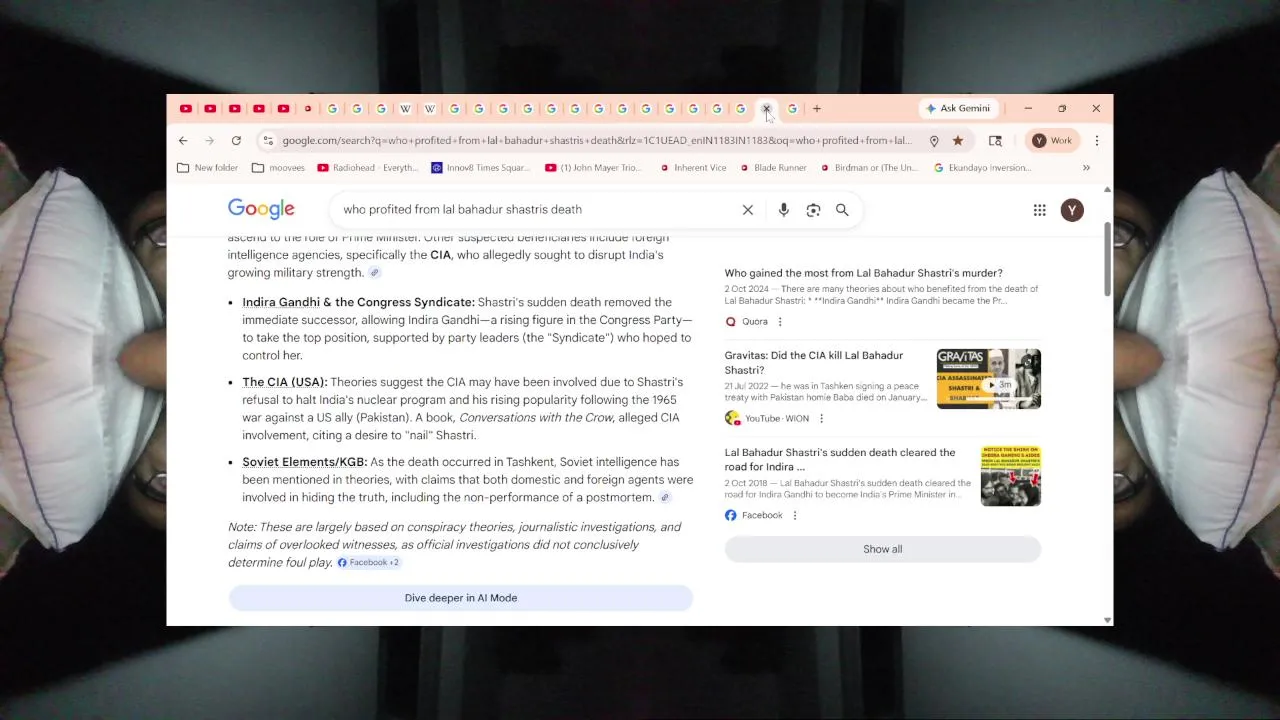Click the Facebook source label under result
Image resolution: width=1280 pixels, height=720 pixels.
(762, 516)
